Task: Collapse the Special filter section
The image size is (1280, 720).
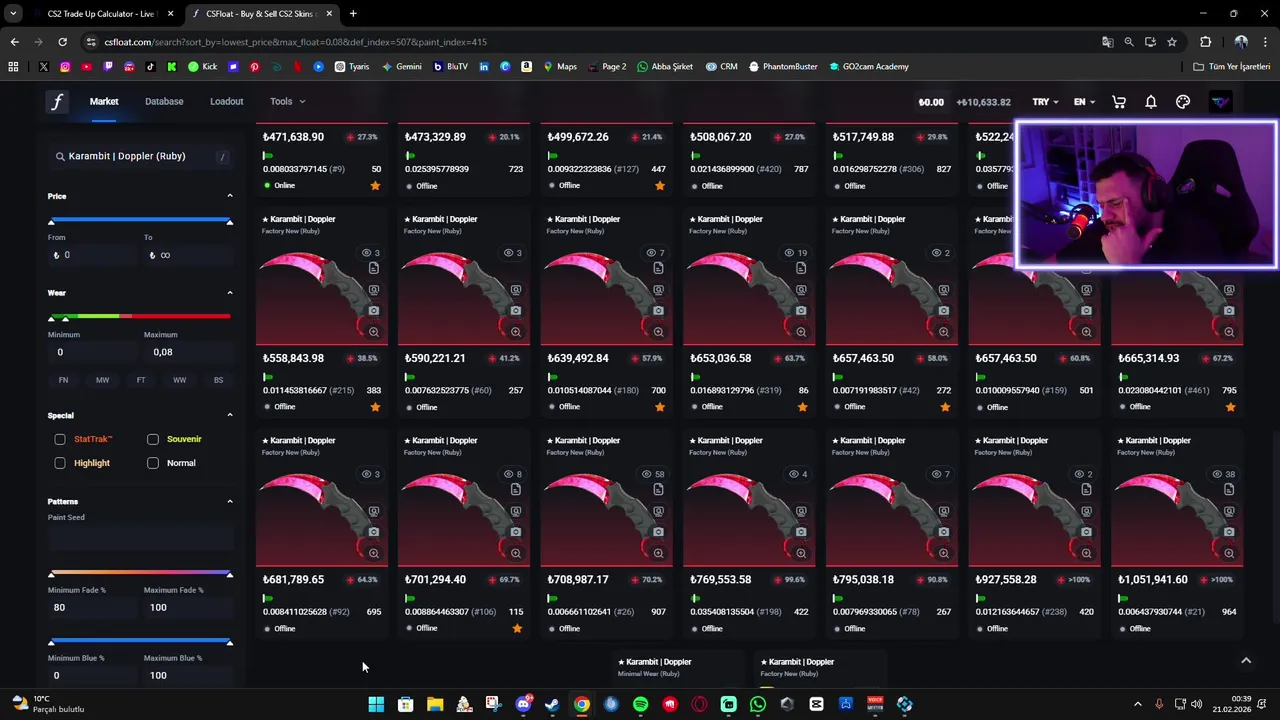Action: tap(229, 415)
